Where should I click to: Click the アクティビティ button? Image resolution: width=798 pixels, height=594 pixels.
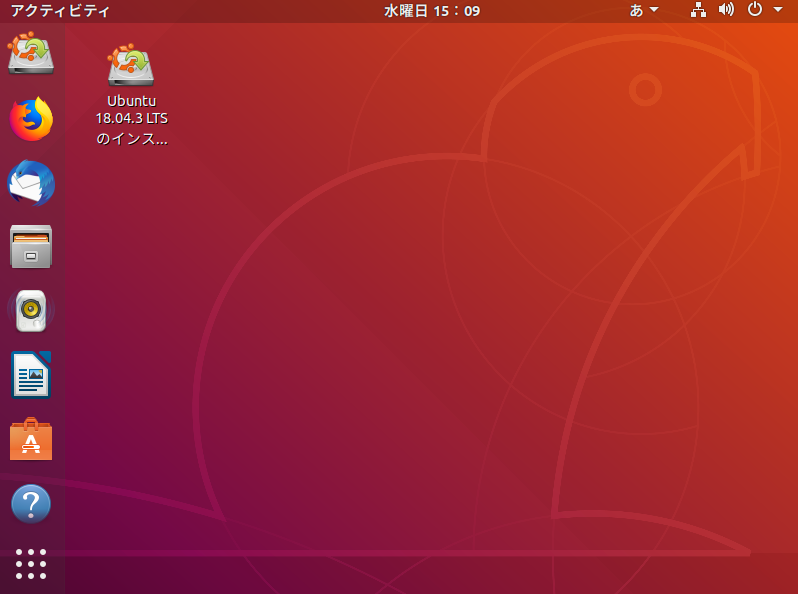click(x=60, y=11)
